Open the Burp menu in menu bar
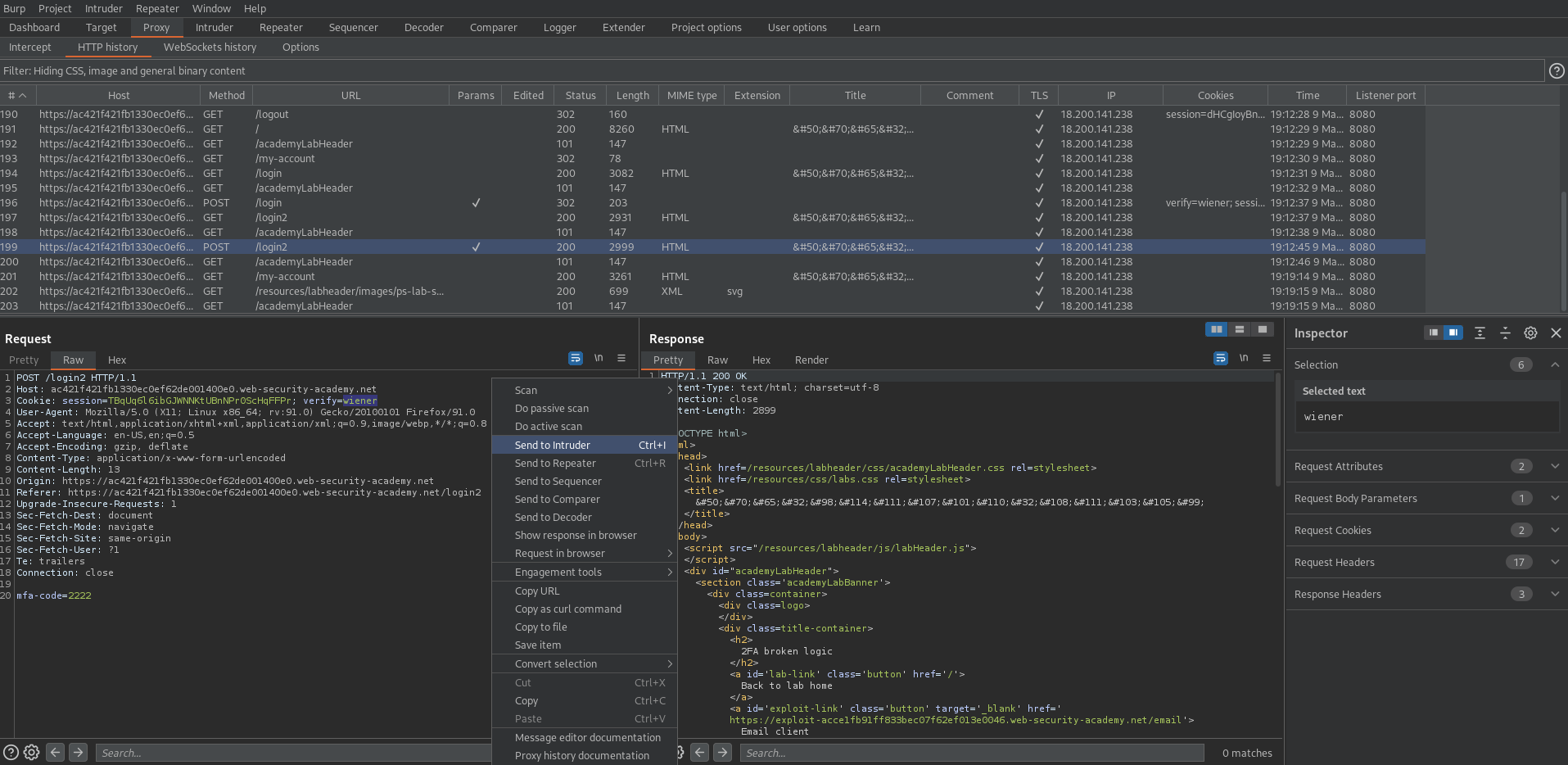This screenshot has width=1568, height=765. coord(14,8)
